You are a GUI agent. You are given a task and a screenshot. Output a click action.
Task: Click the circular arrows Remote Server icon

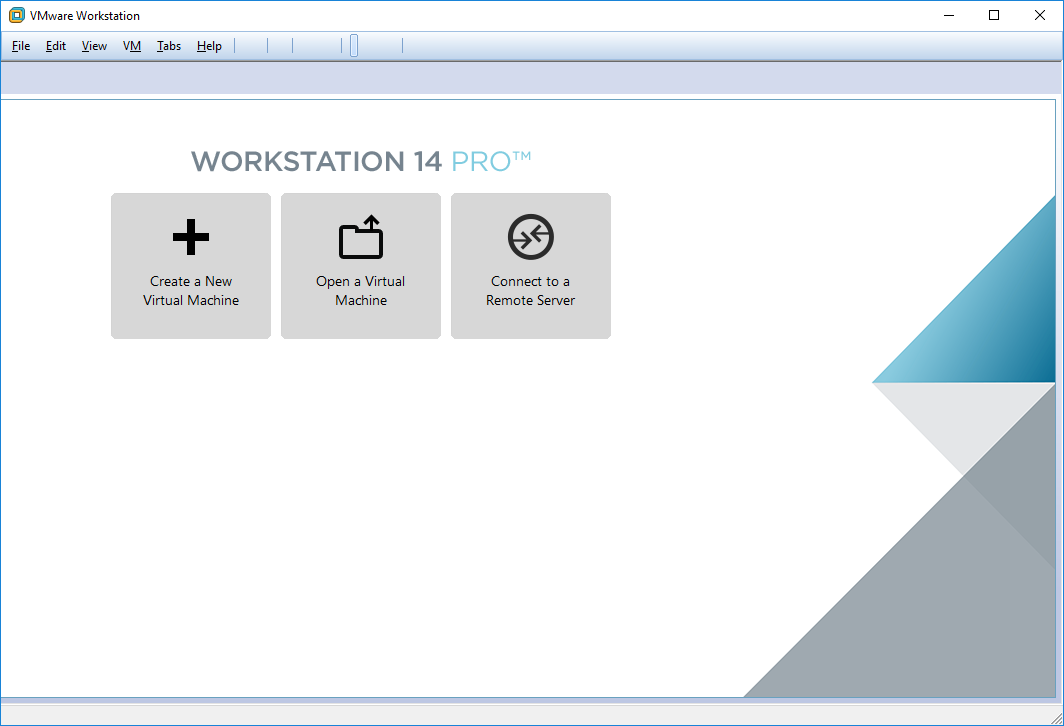pos(530,238)
